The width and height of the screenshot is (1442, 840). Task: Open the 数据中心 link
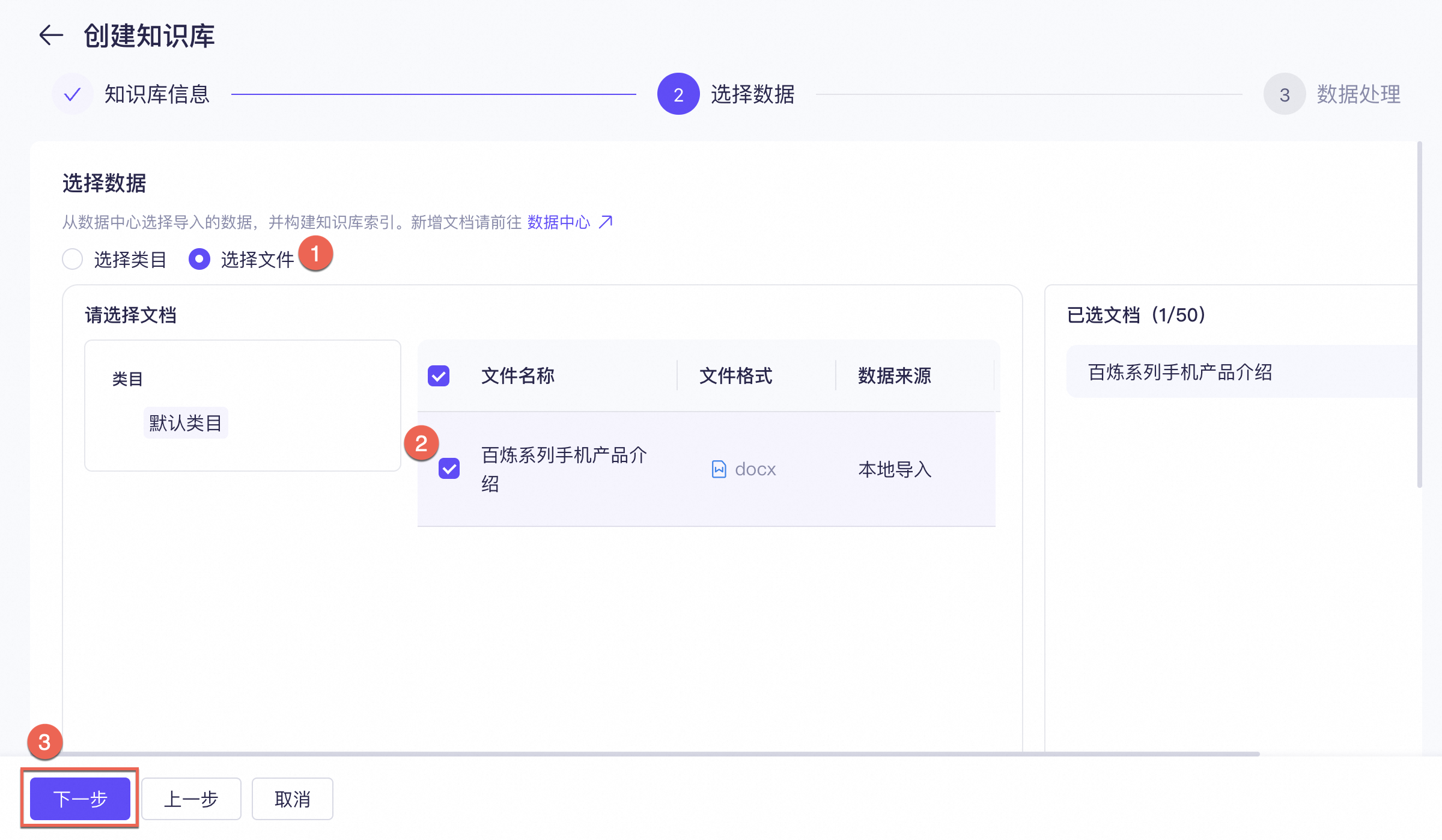(559, 222)
